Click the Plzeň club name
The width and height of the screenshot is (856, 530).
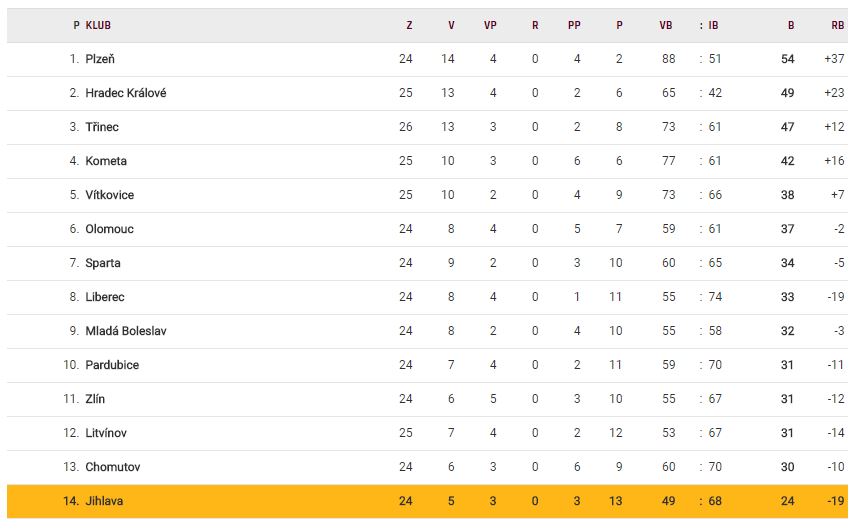100,59
